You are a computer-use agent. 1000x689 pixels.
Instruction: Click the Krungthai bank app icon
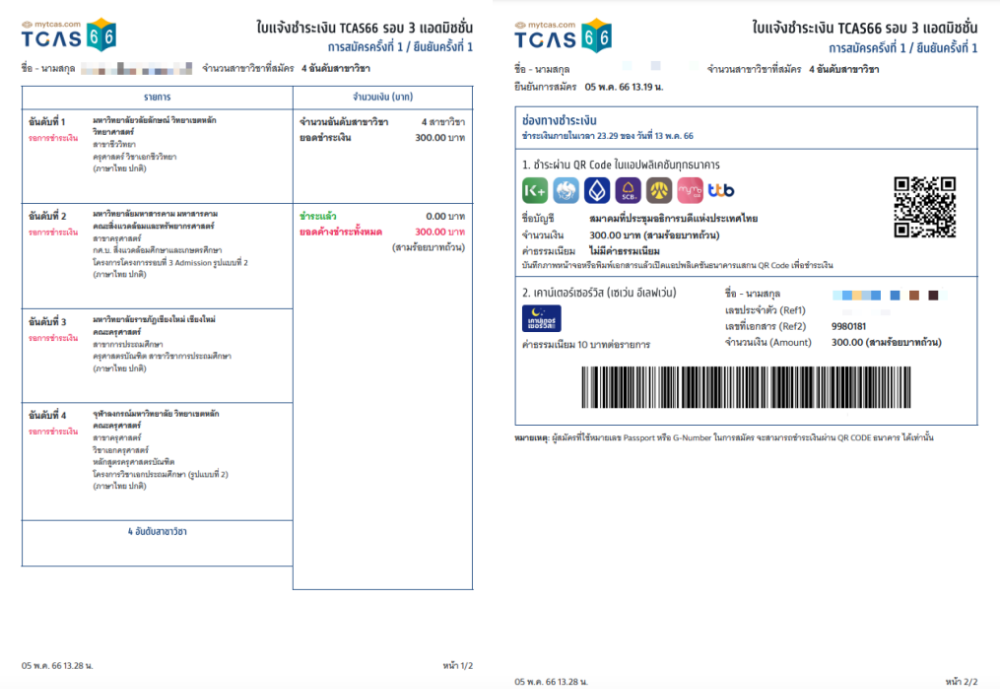click(566, 190)
